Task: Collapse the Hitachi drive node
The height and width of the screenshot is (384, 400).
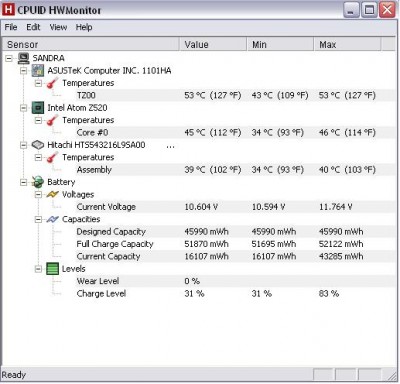Action: point(23,145)
